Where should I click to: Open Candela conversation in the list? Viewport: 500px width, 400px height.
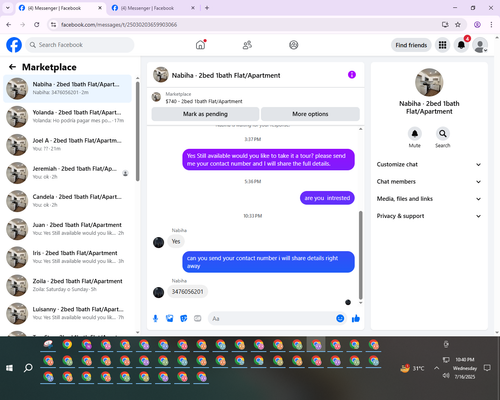[x=67, y=201]
